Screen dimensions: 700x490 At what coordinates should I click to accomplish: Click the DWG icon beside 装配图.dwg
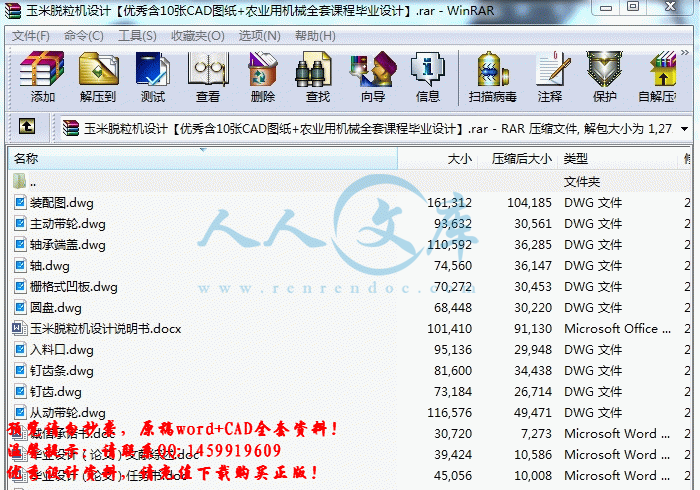pos(20,203)
